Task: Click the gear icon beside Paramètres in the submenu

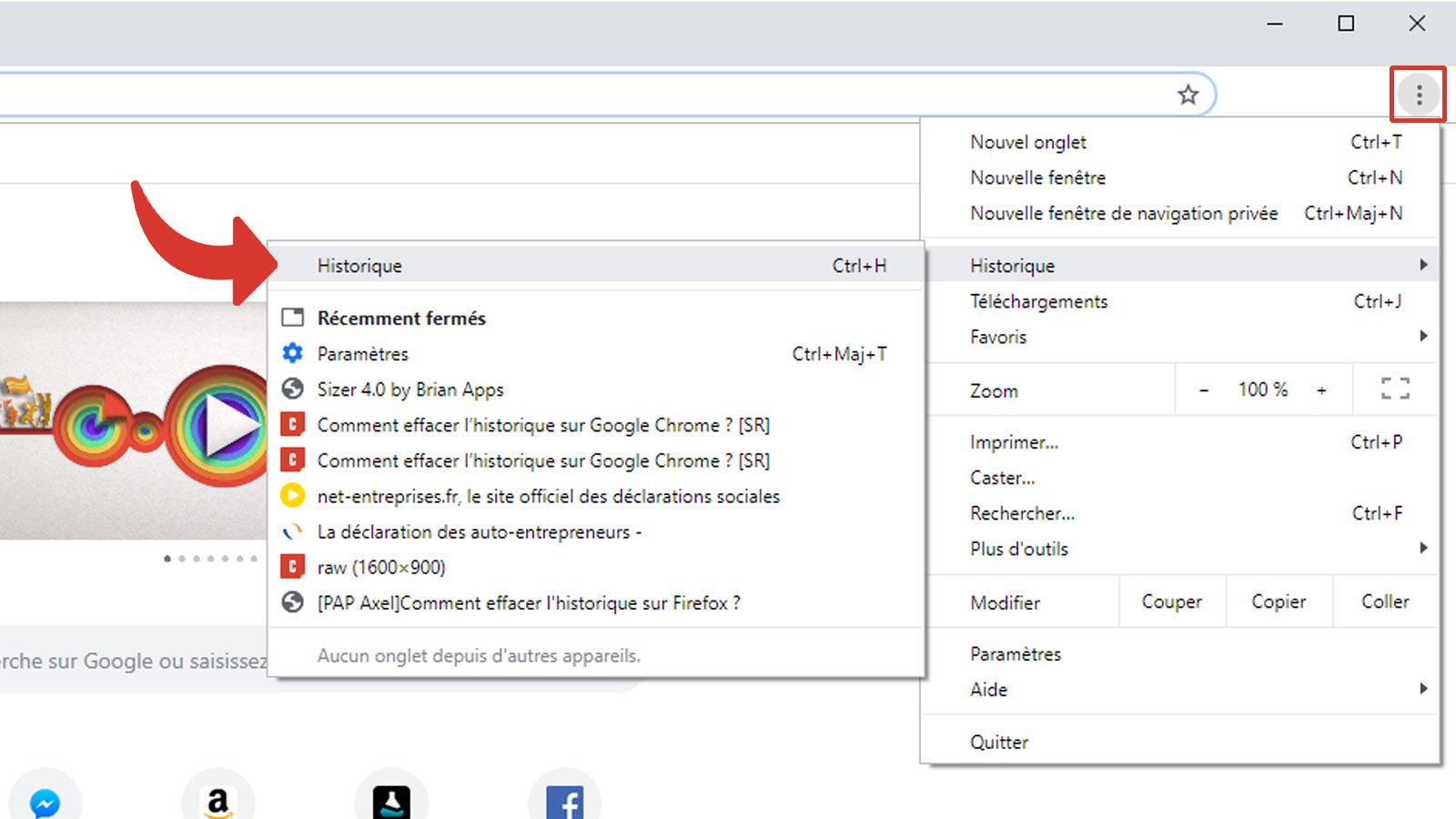Action: [x=292, y=353]
